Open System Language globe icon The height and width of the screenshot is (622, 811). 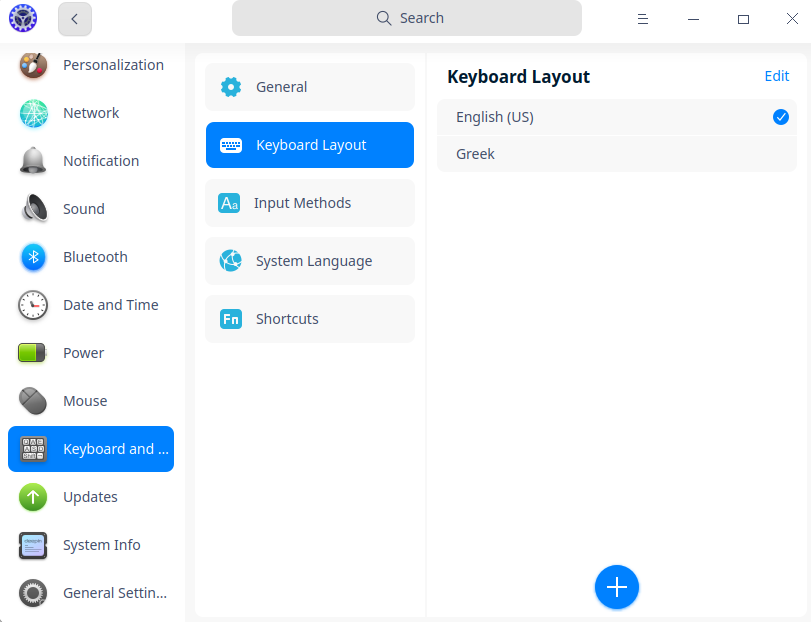(x=231, y=261)
